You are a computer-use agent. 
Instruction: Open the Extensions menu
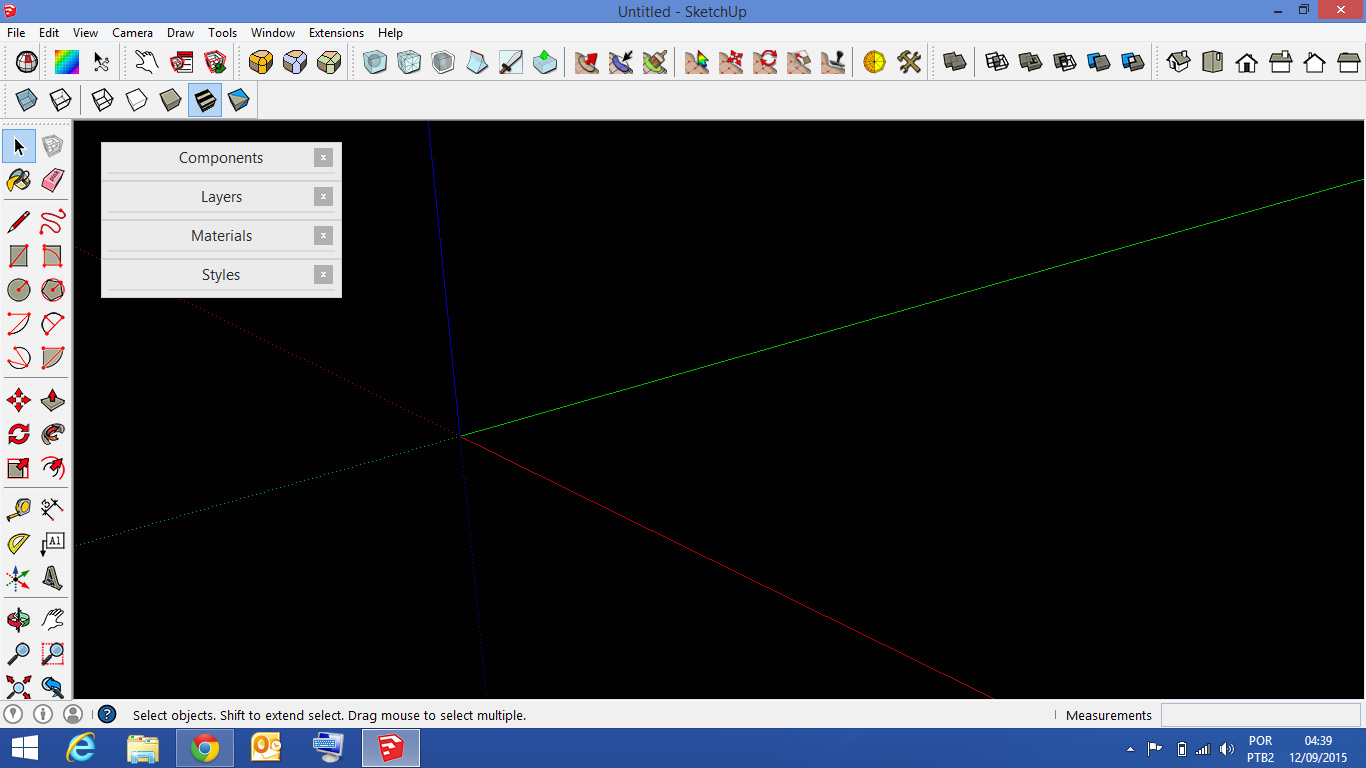tap(336, 33)
